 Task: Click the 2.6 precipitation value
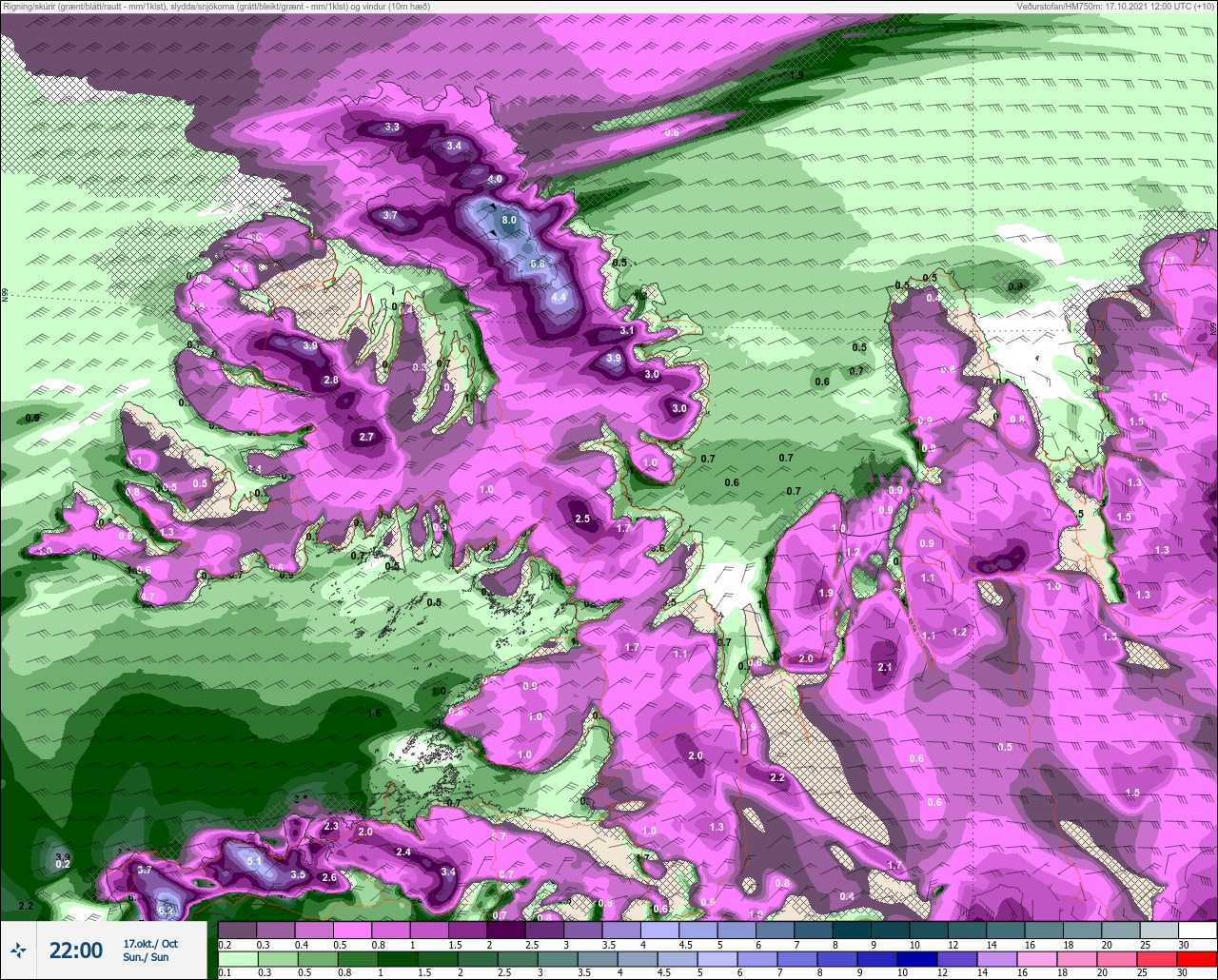click(x=329, y=877)
